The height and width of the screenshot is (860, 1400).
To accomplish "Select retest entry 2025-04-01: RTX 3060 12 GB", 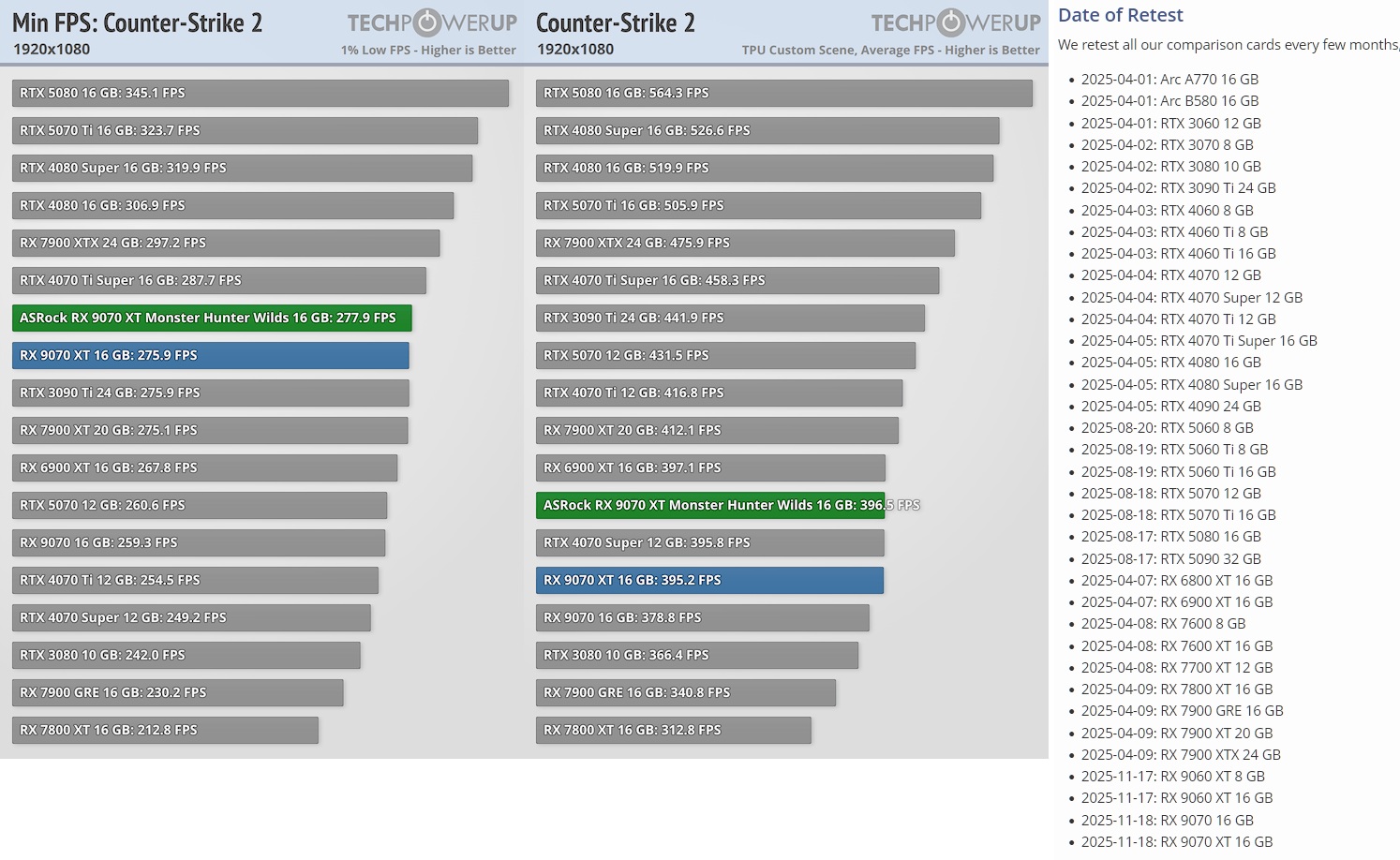I will click(1171, 123).
